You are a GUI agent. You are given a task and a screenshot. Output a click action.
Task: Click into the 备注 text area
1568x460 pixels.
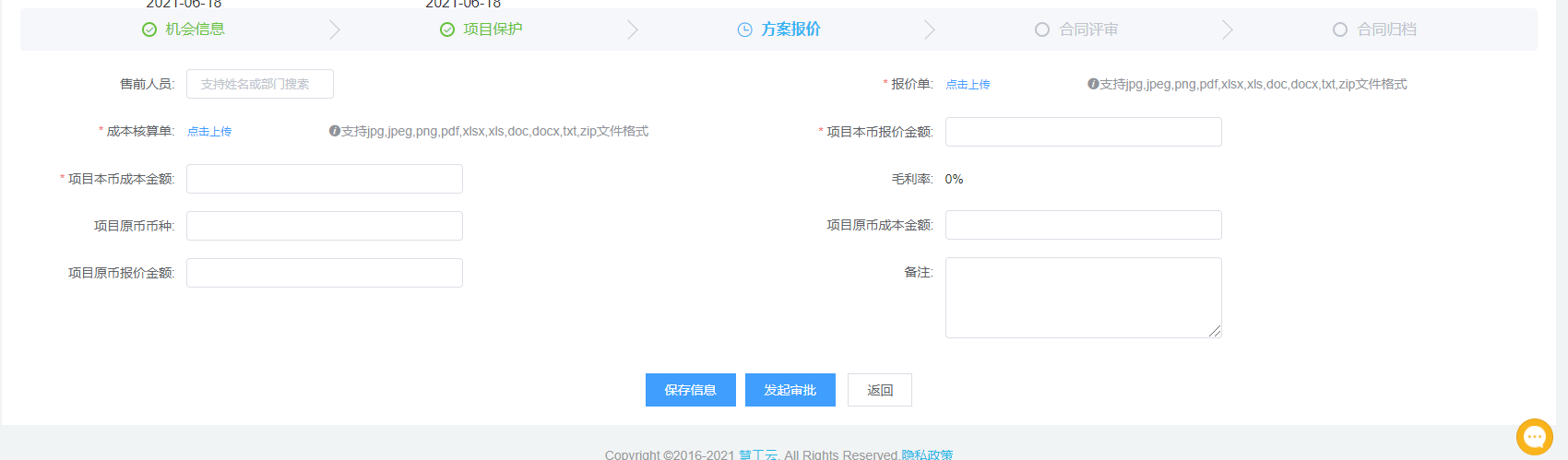(1083, 297)
